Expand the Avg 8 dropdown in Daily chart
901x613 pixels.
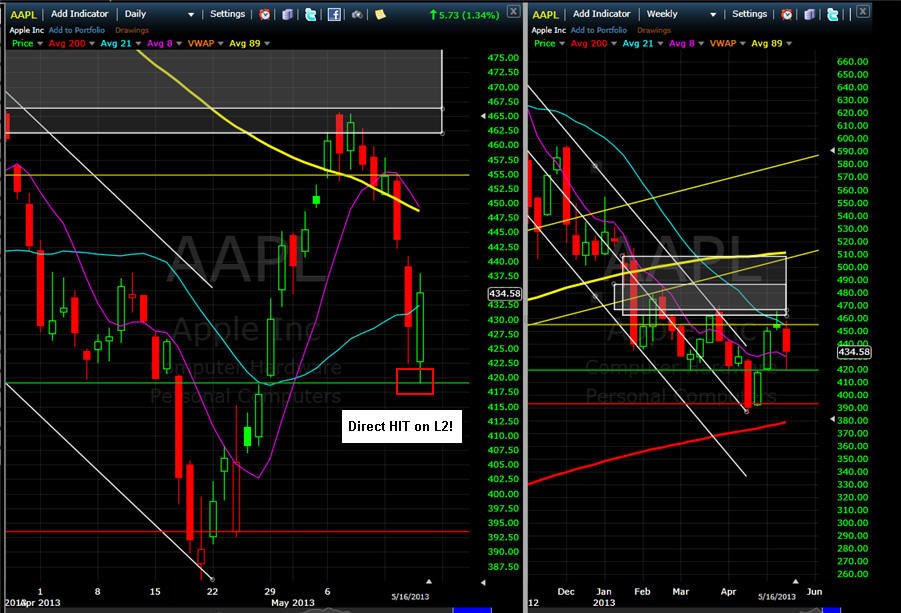point(179,44)
